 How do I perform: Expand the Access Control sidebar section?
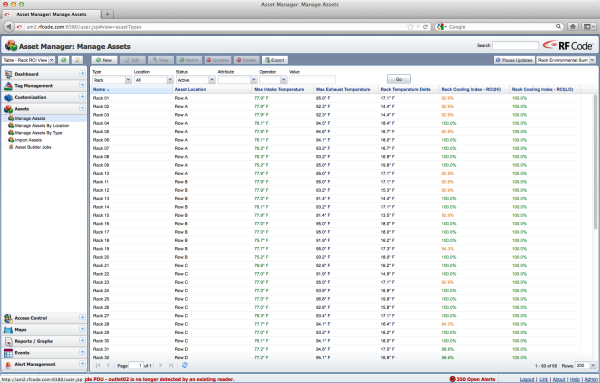[x=82, y=317]
